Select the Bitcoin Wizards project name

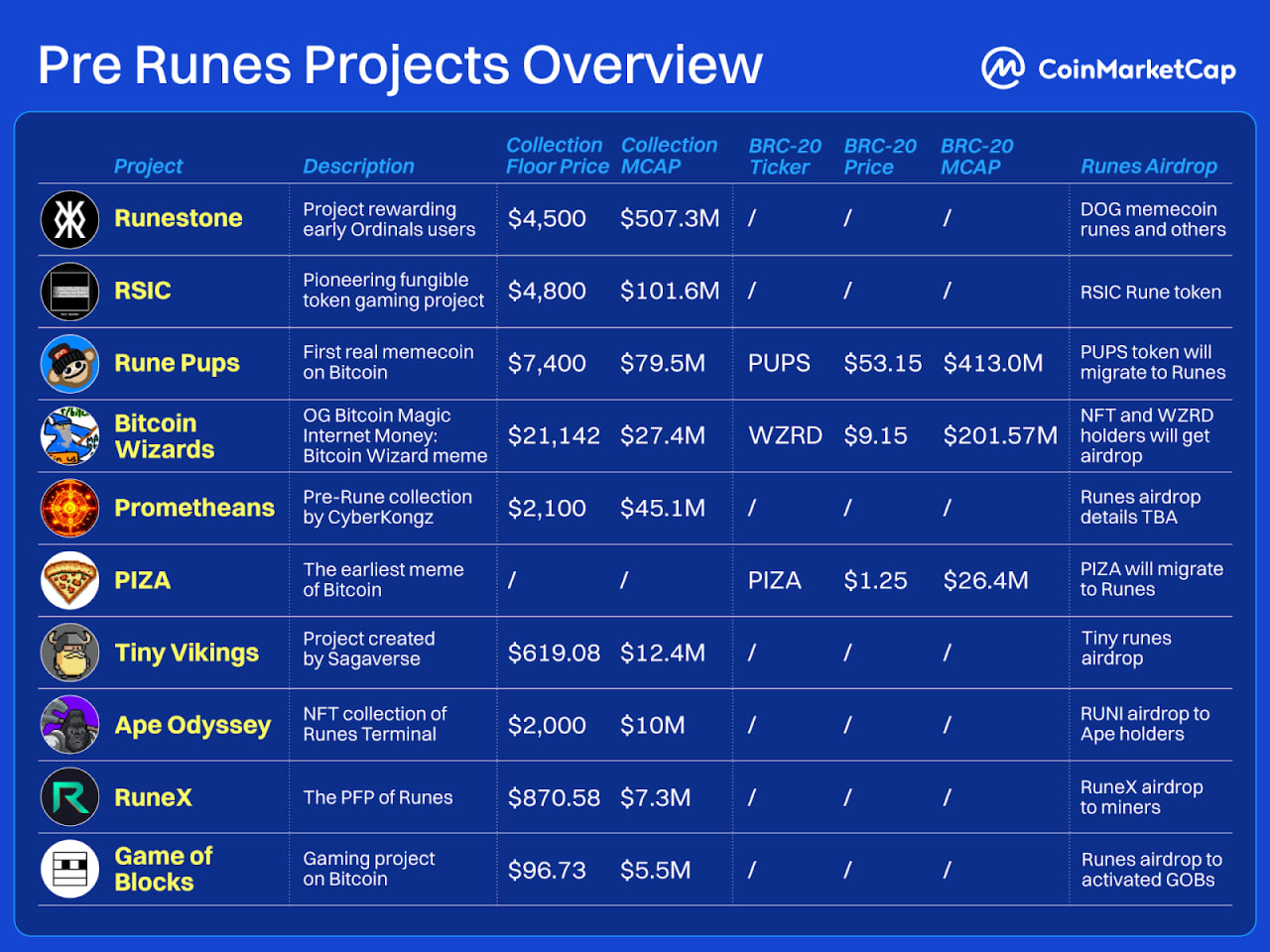point(165,436)
